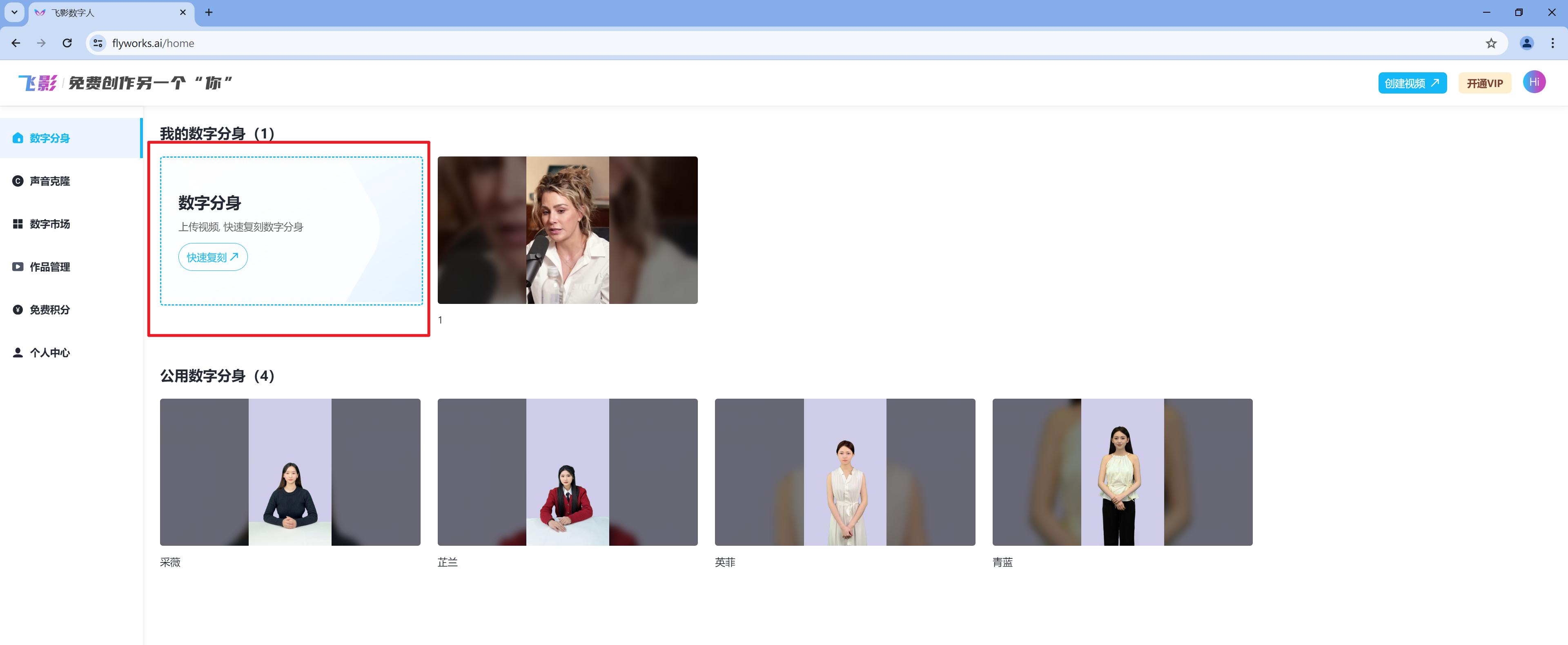The width and height of the screenshot is (1568, 645).
Task: Open Chrome three-dot menu
Action: [x=1552, y=43]
